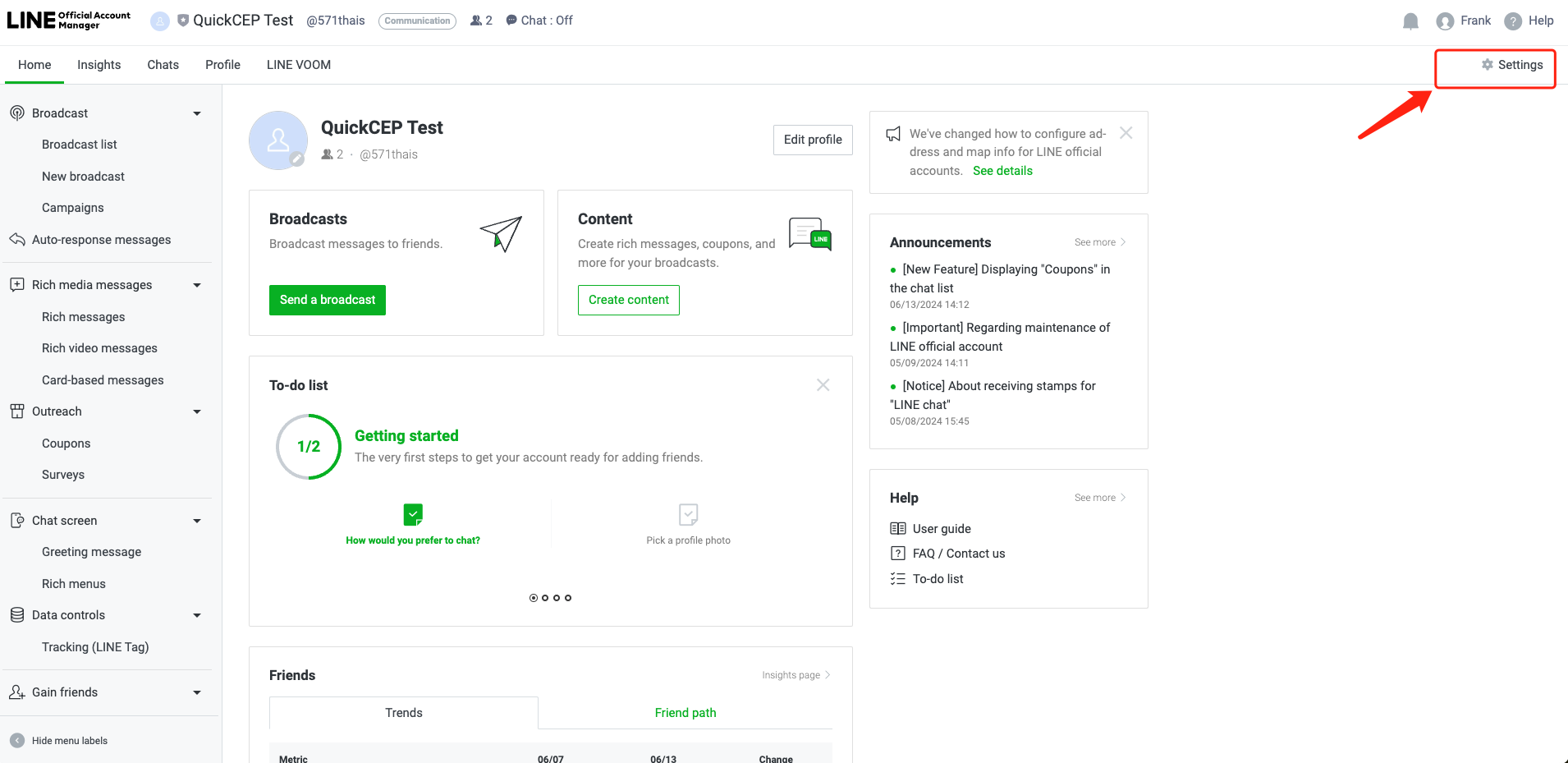The width and height of the screenshot is (1568, 763).
Task: Open the New broadcast menu item
Action: tap(83, 177)
